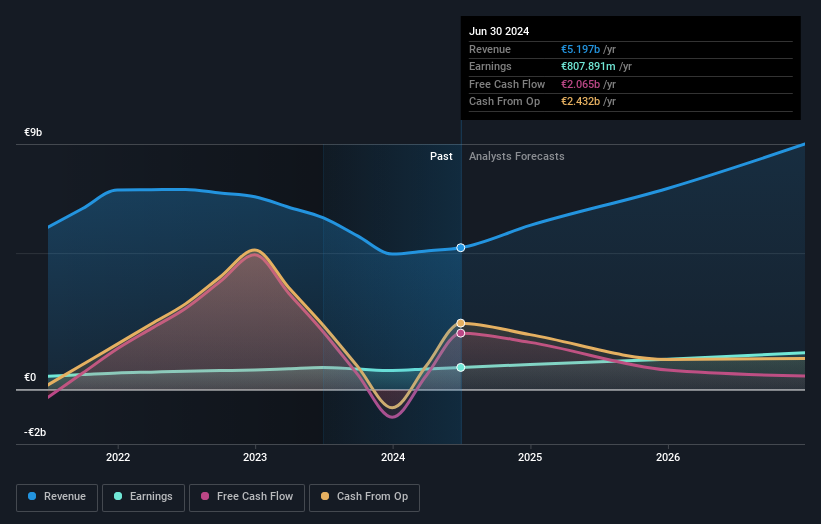821x524 pixels.
Task: Click the 2022 x-axis label
Action: pyautogui.click(x=118, y=457)
